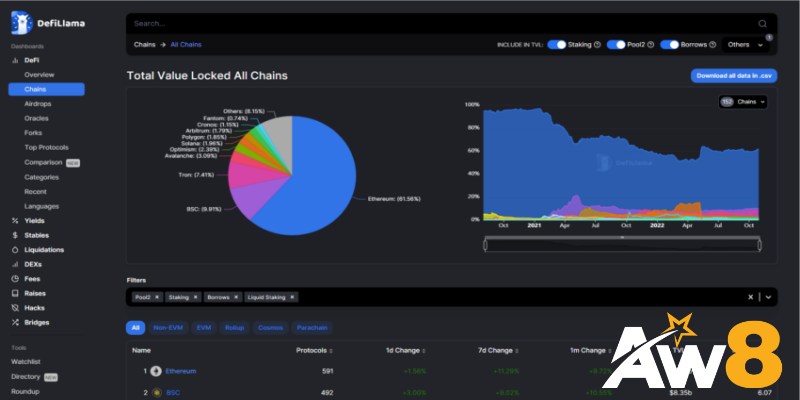800x400 pixels.
Task: Open the 152 Chains selector dropdown
Action: tap(742, 102)
